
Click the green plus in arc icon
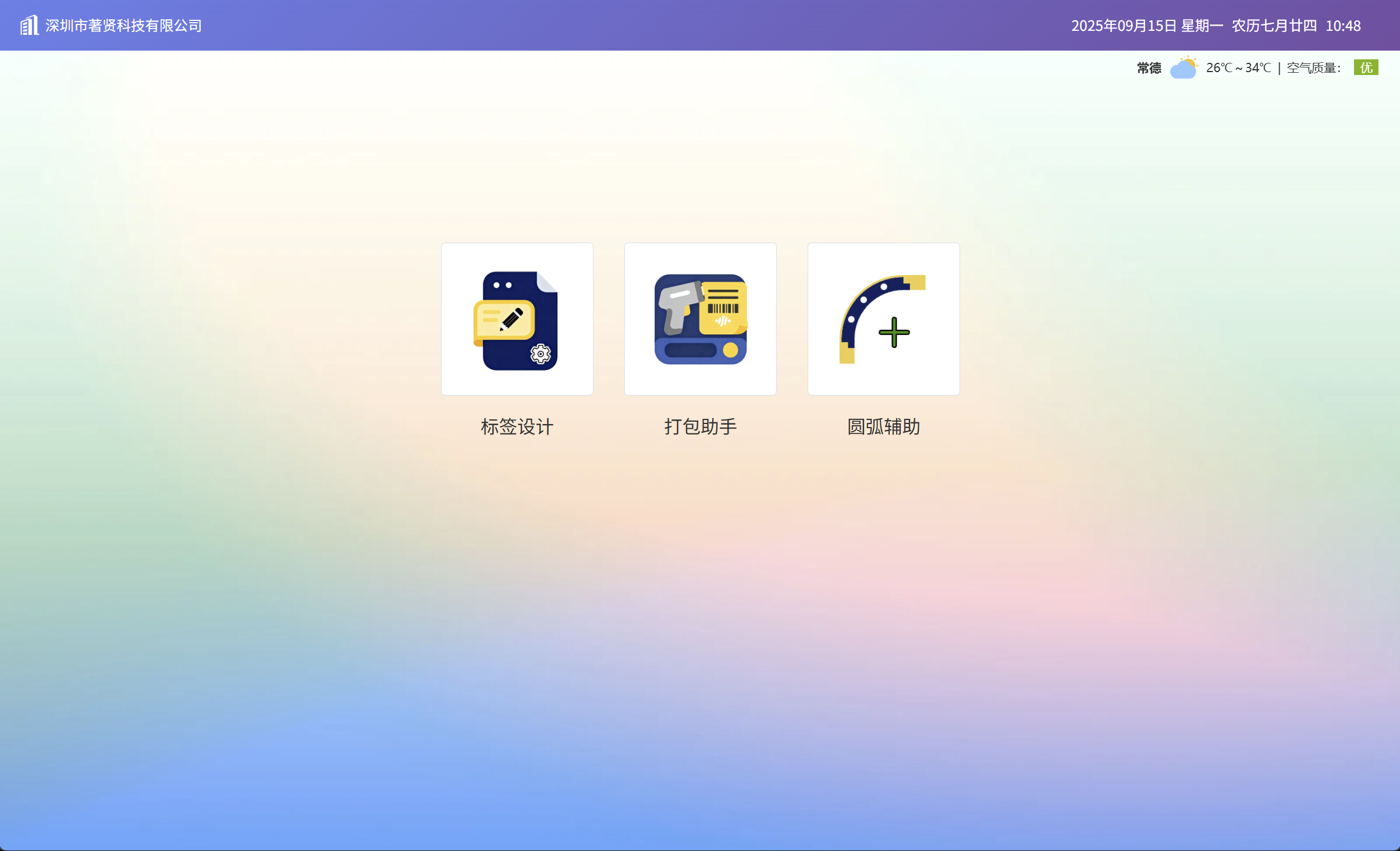coord(894,332)
